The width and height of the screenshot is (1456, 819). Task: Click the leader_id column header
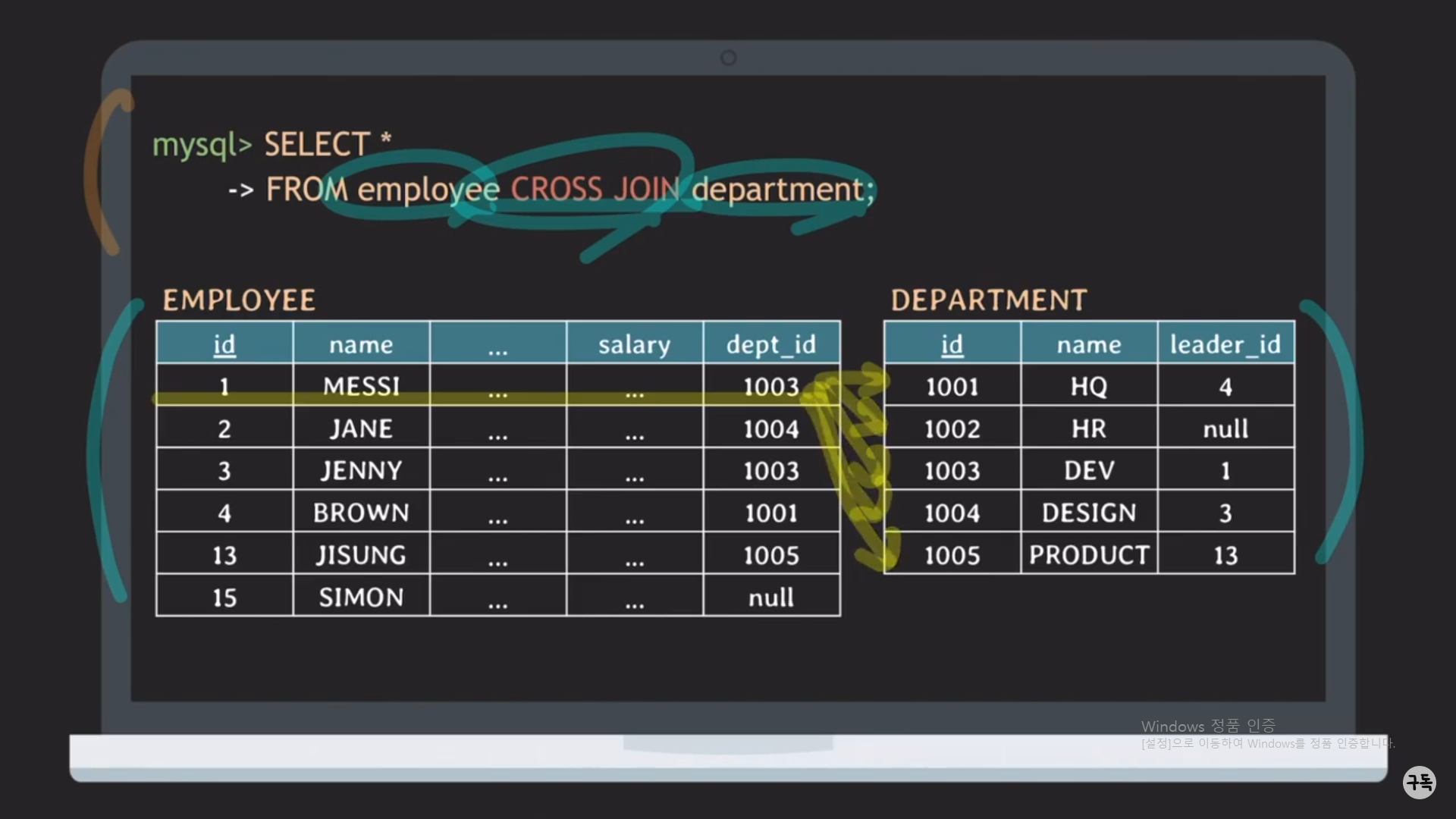1225,344
